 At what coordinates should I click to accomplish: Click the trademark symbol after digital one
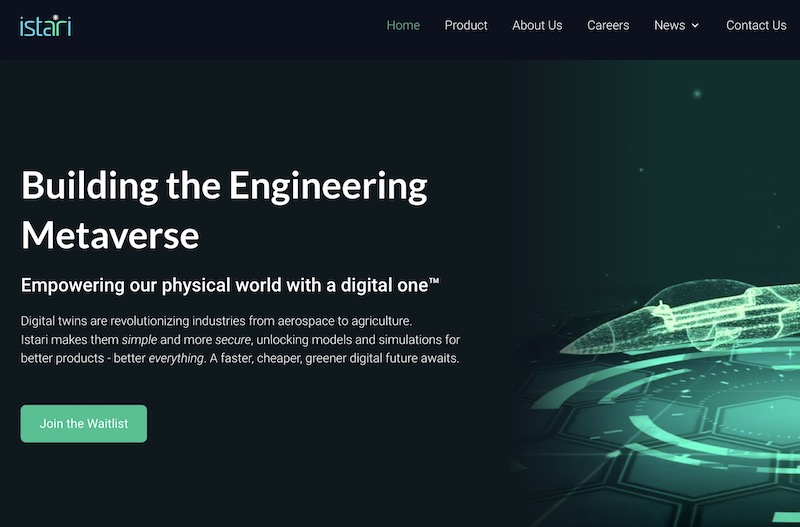pyautogui.click(x=434, y=280)
